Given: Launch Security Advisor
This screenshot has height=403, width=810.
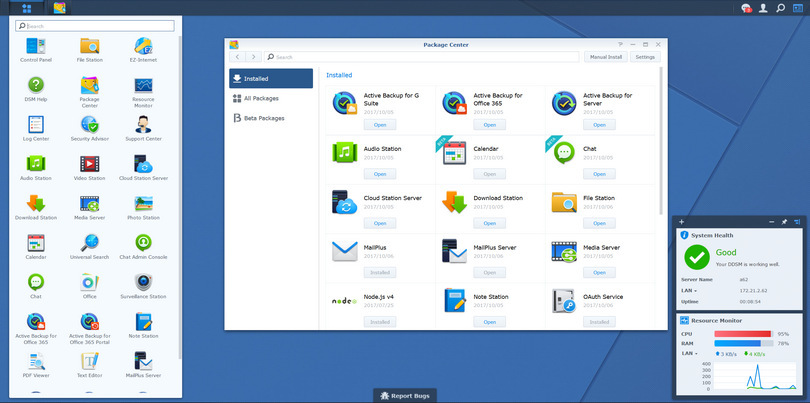Looking at the screenshot, I should 89,129.
